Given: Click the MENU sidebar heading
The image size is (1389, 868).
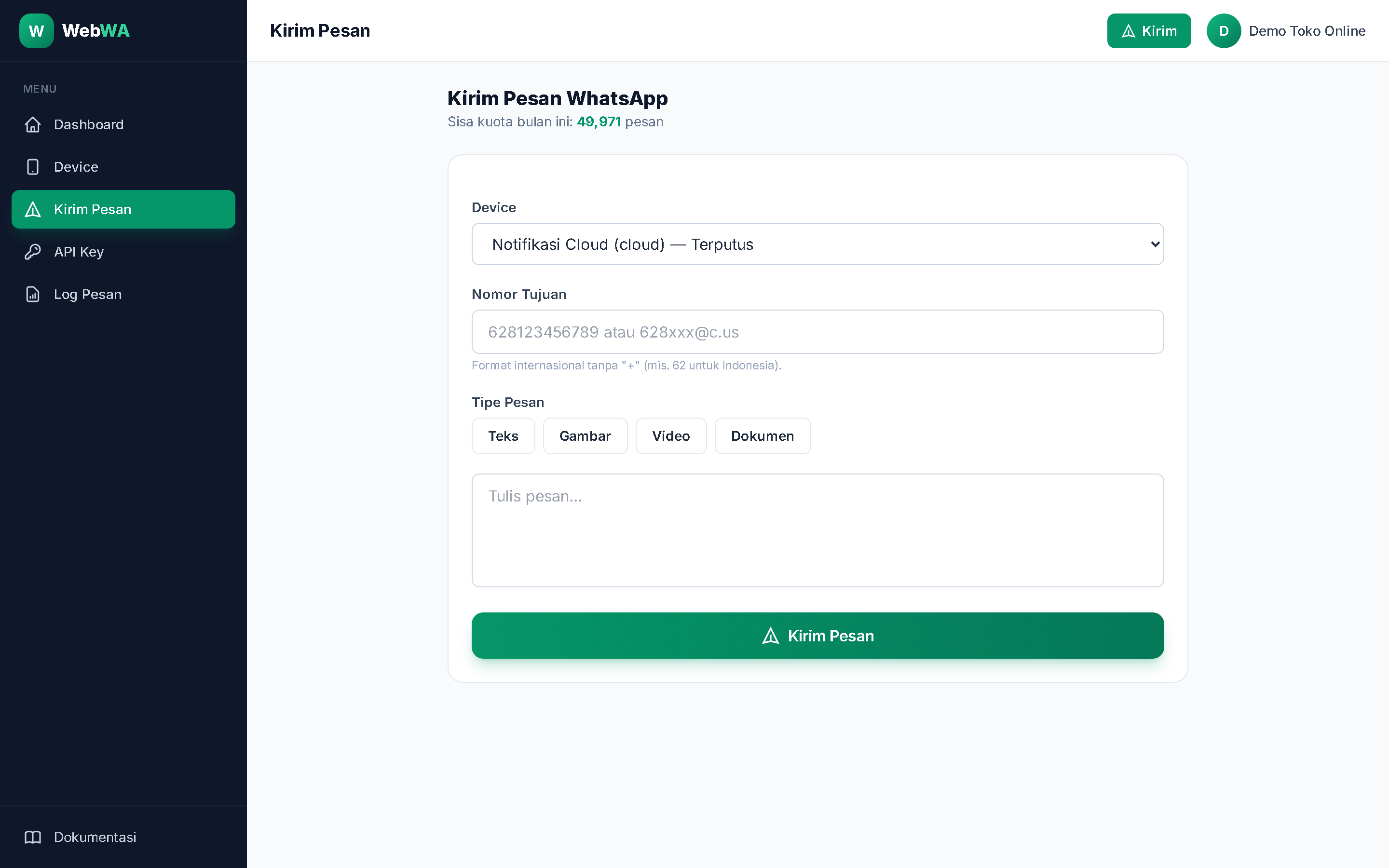Looking at the screenshot, I should pos(40,89).
